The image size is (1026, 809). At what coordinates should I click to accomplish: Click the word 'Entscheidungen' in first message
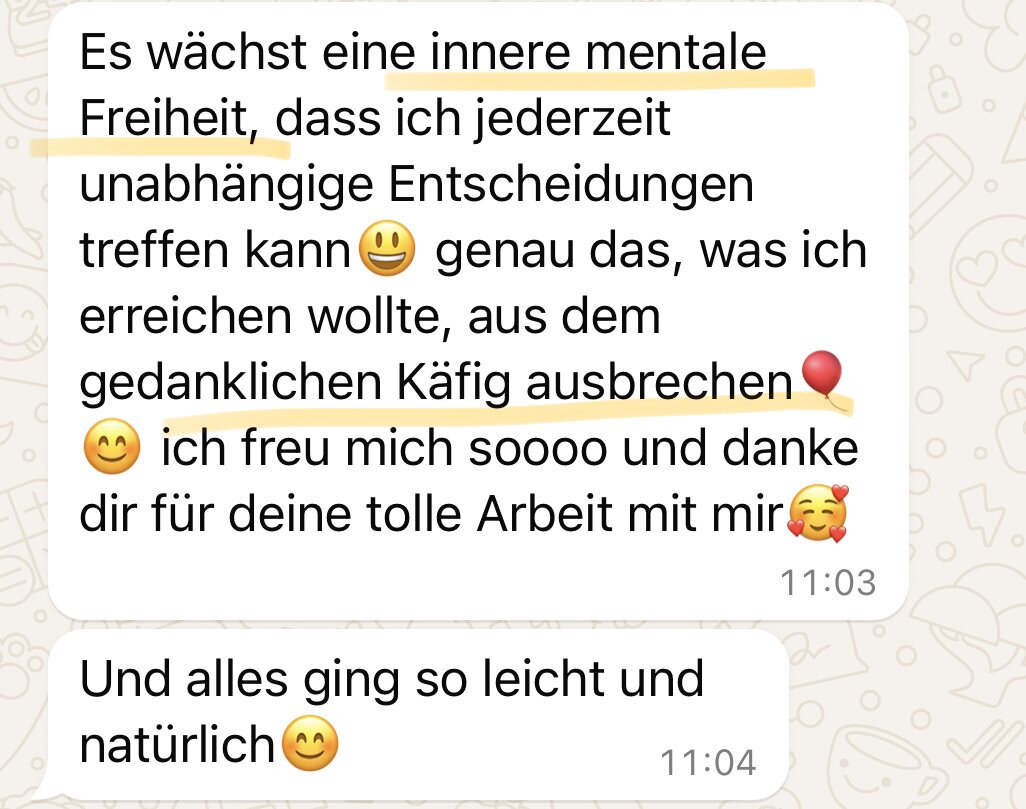[571, 185]
